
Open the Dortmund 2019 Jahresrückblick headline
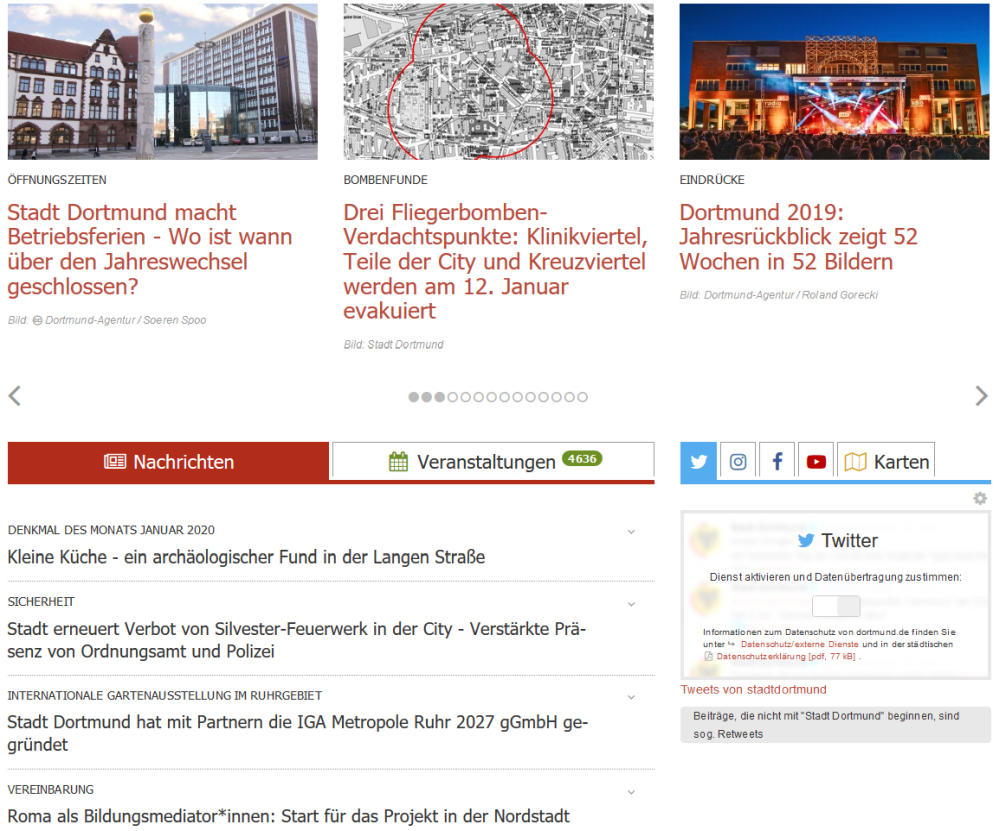(798, 237)
